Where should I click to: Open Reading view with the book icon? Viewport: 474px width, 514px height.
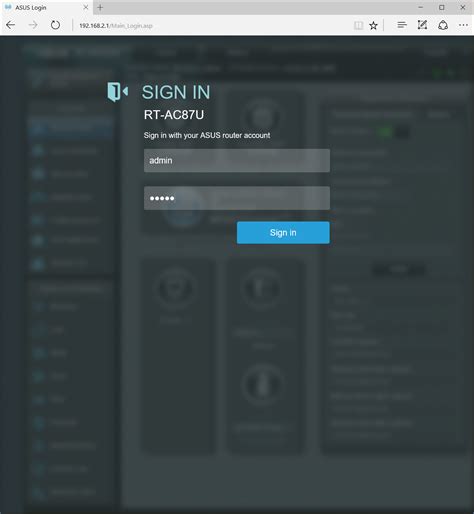coord(358,25)
